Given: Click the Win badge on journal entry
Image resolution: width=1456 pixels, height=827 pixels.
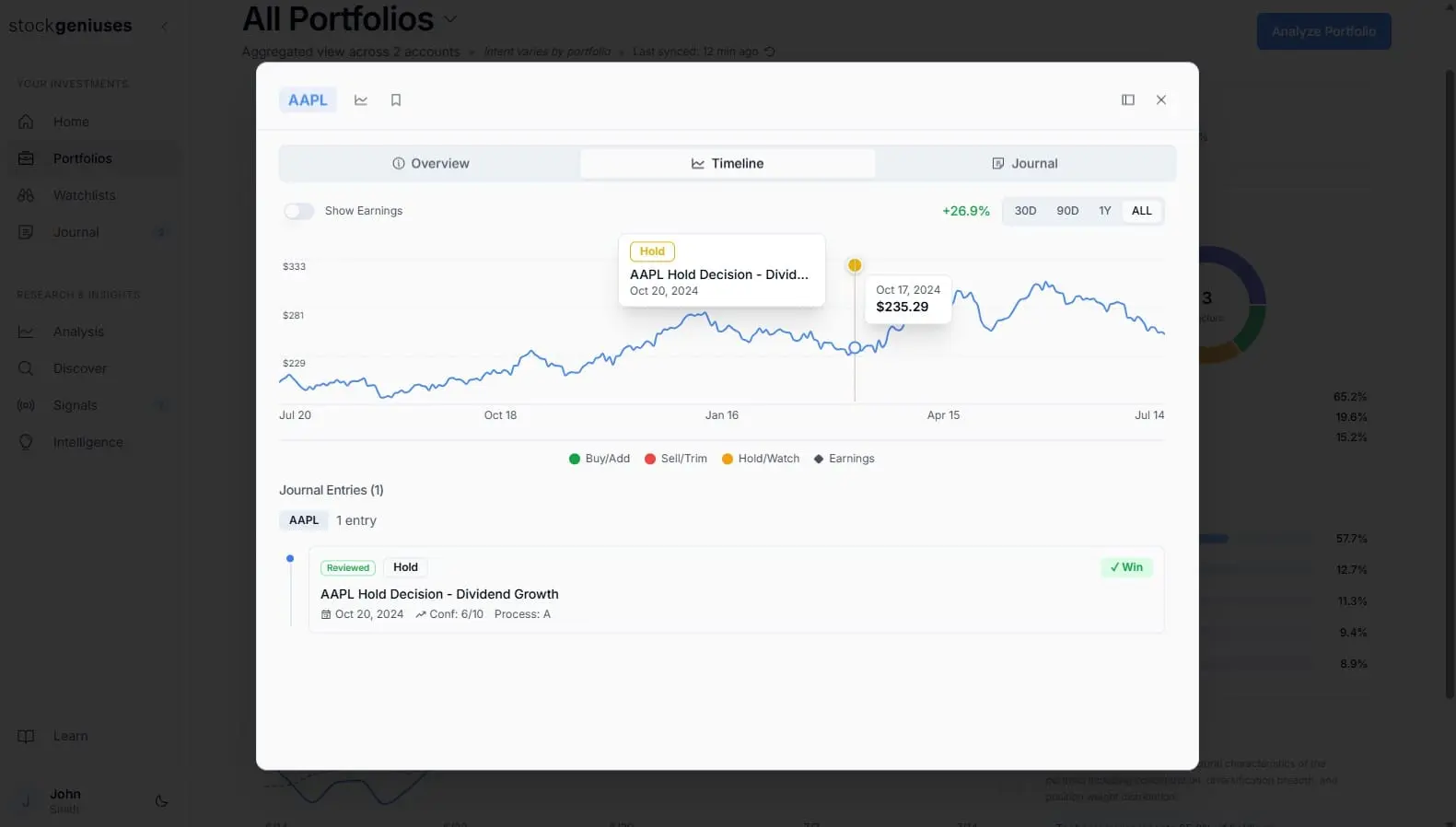Looking at the screenshot, I should tap(1126, 567).
